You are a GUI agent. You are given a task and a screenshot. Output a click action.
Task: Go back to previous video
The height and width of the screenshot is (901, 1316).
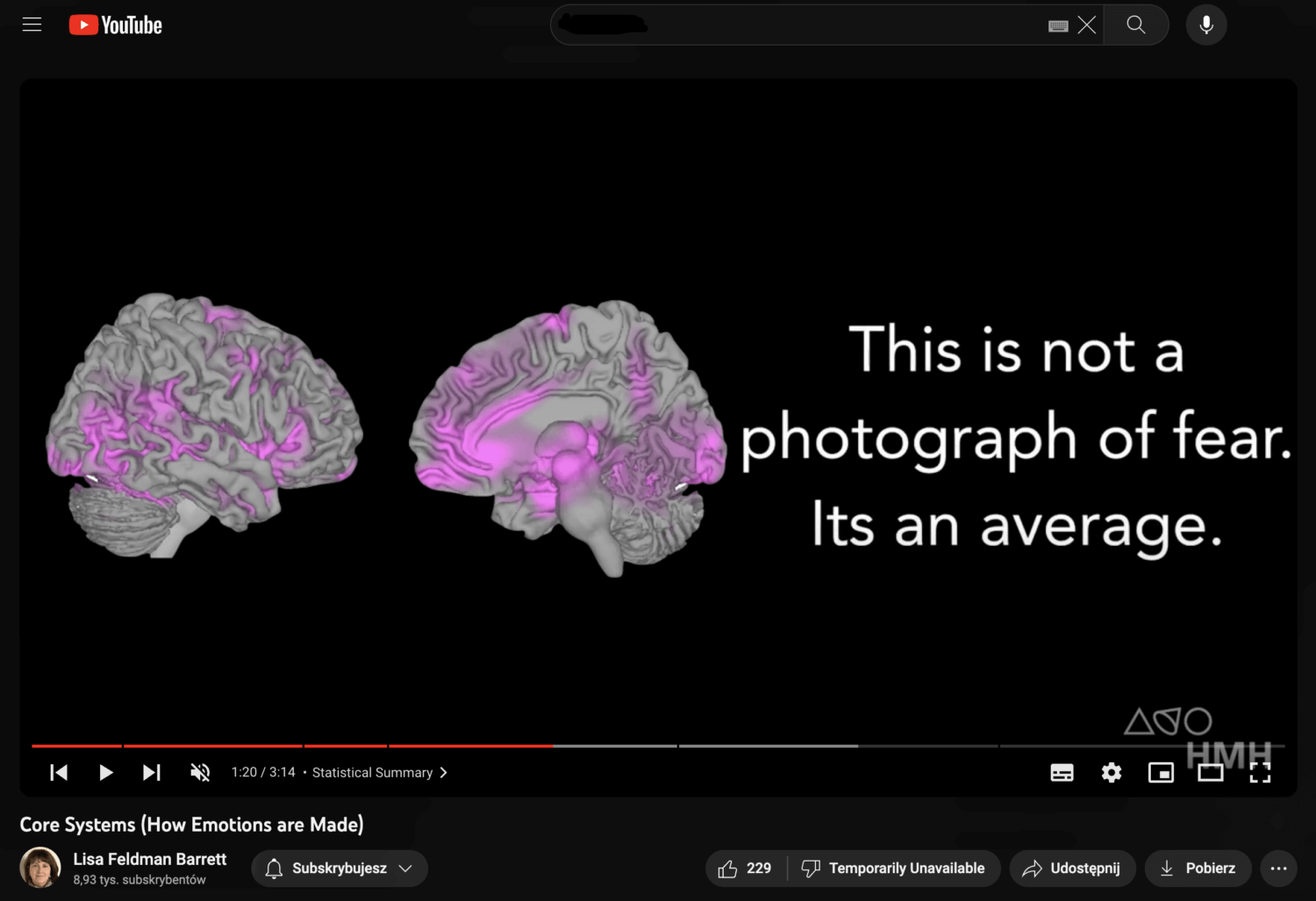coord(59,772)
